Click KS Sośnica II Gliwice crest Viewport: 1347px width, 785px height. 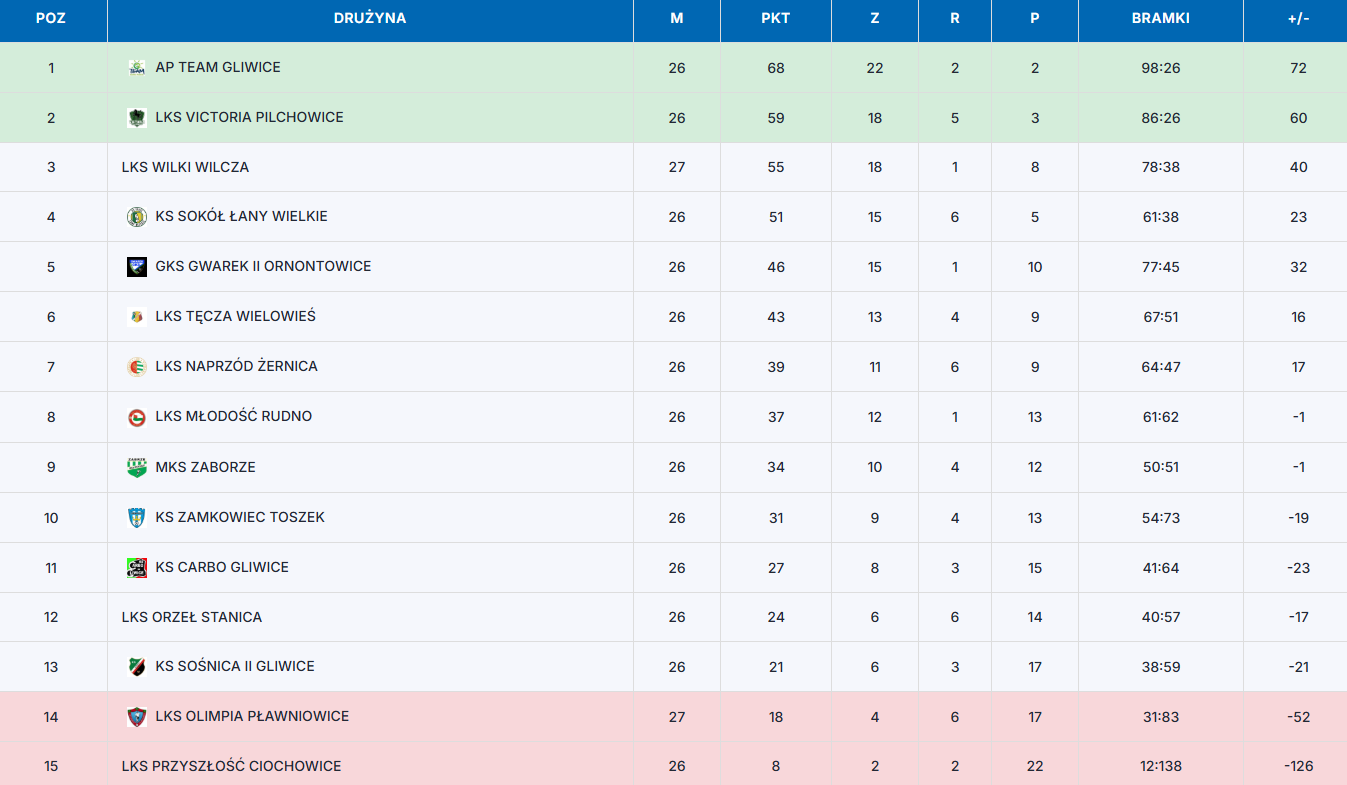[137, 667]
